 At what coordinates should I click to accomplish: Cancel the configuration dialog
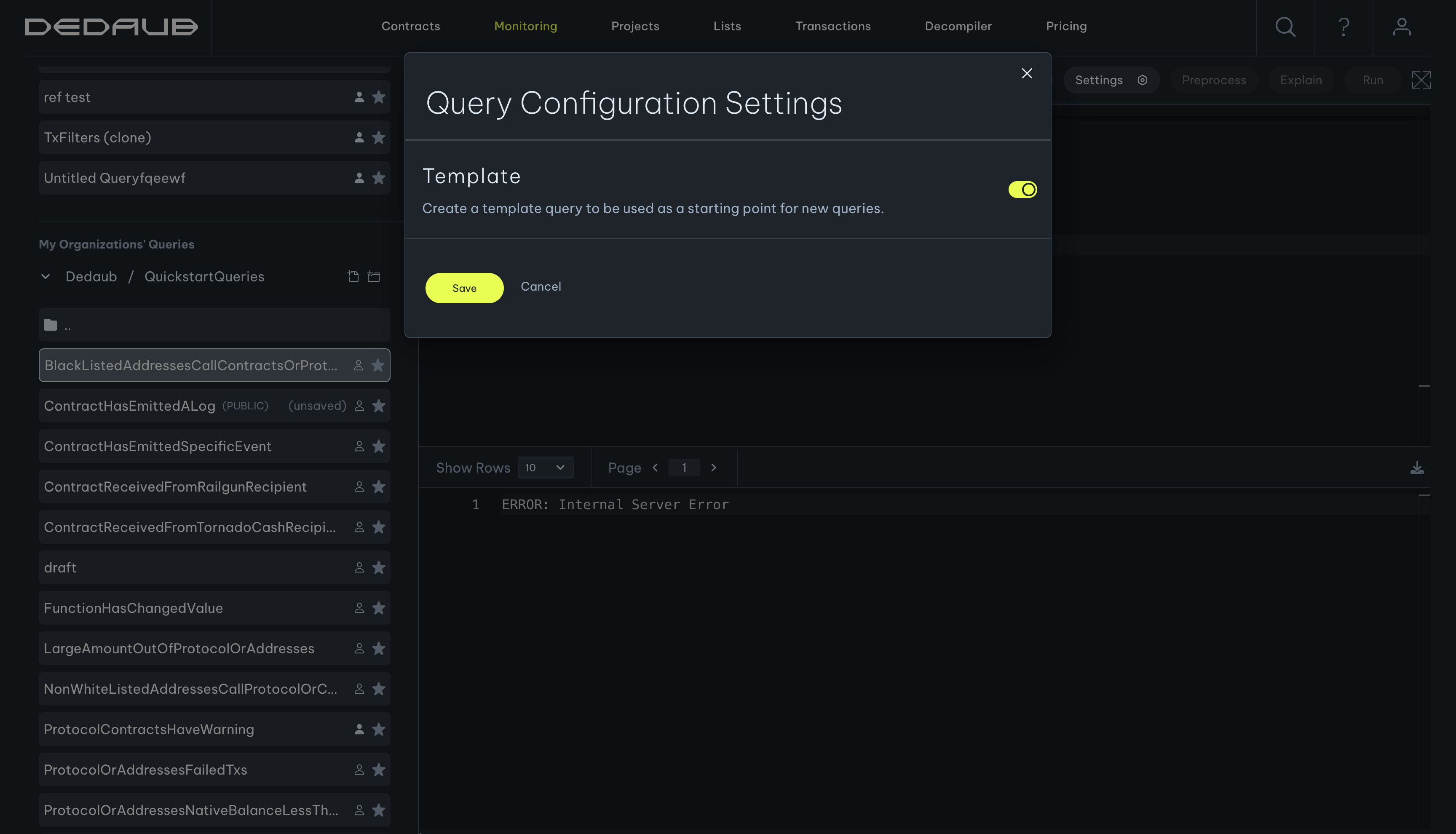(x=540, y=286)
